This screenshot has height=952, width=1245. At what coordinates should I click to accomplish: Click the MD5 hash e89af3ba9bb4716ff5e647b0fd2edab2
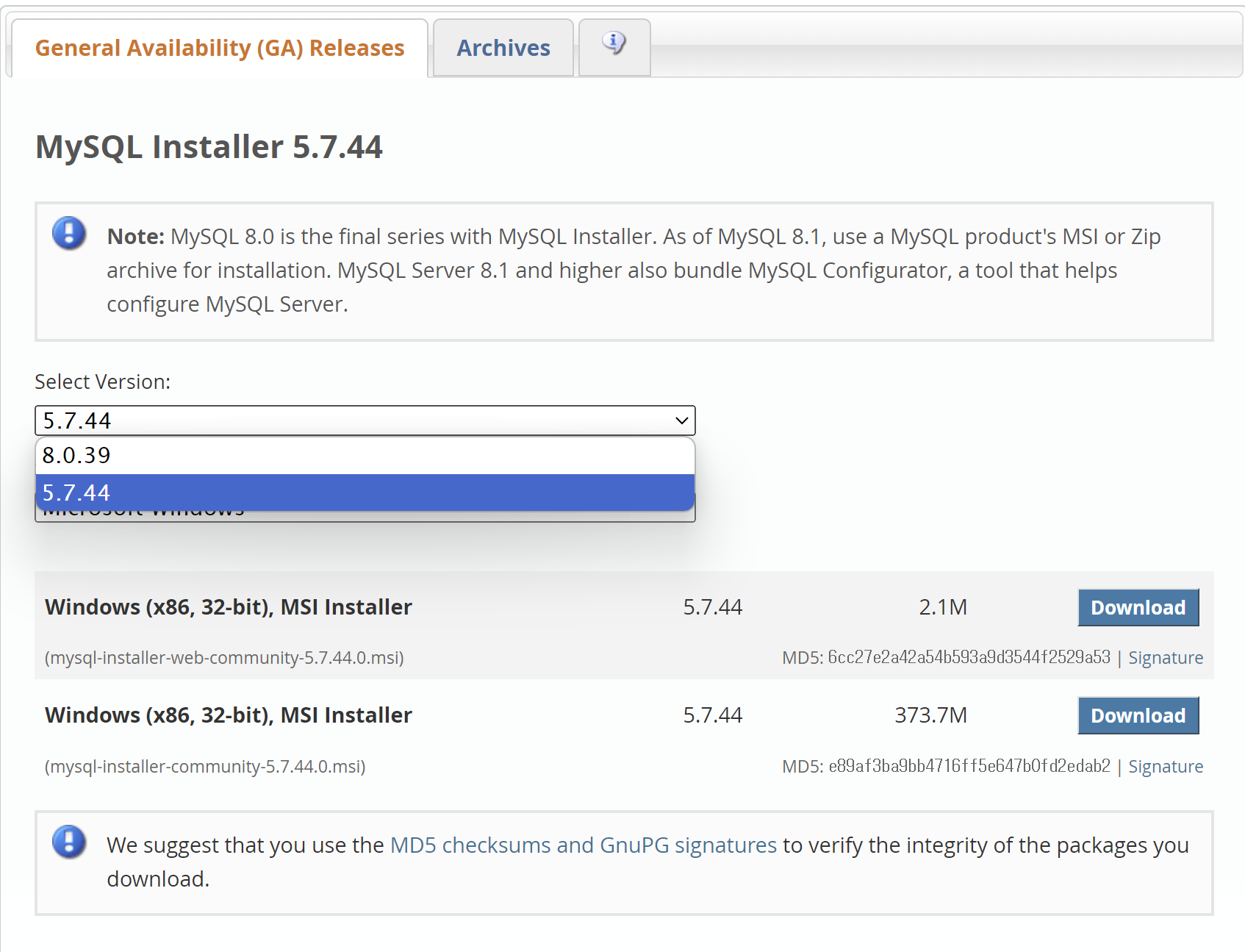click(x=969, y=766)
